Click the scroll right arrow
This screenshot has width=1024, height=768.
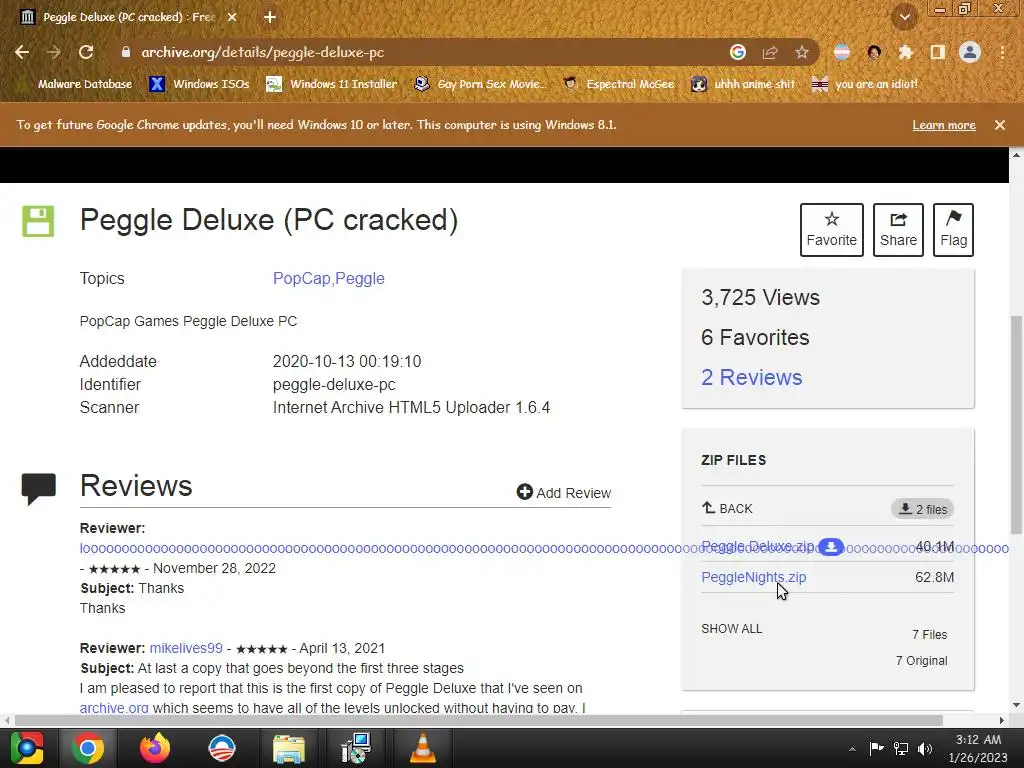1001,720
